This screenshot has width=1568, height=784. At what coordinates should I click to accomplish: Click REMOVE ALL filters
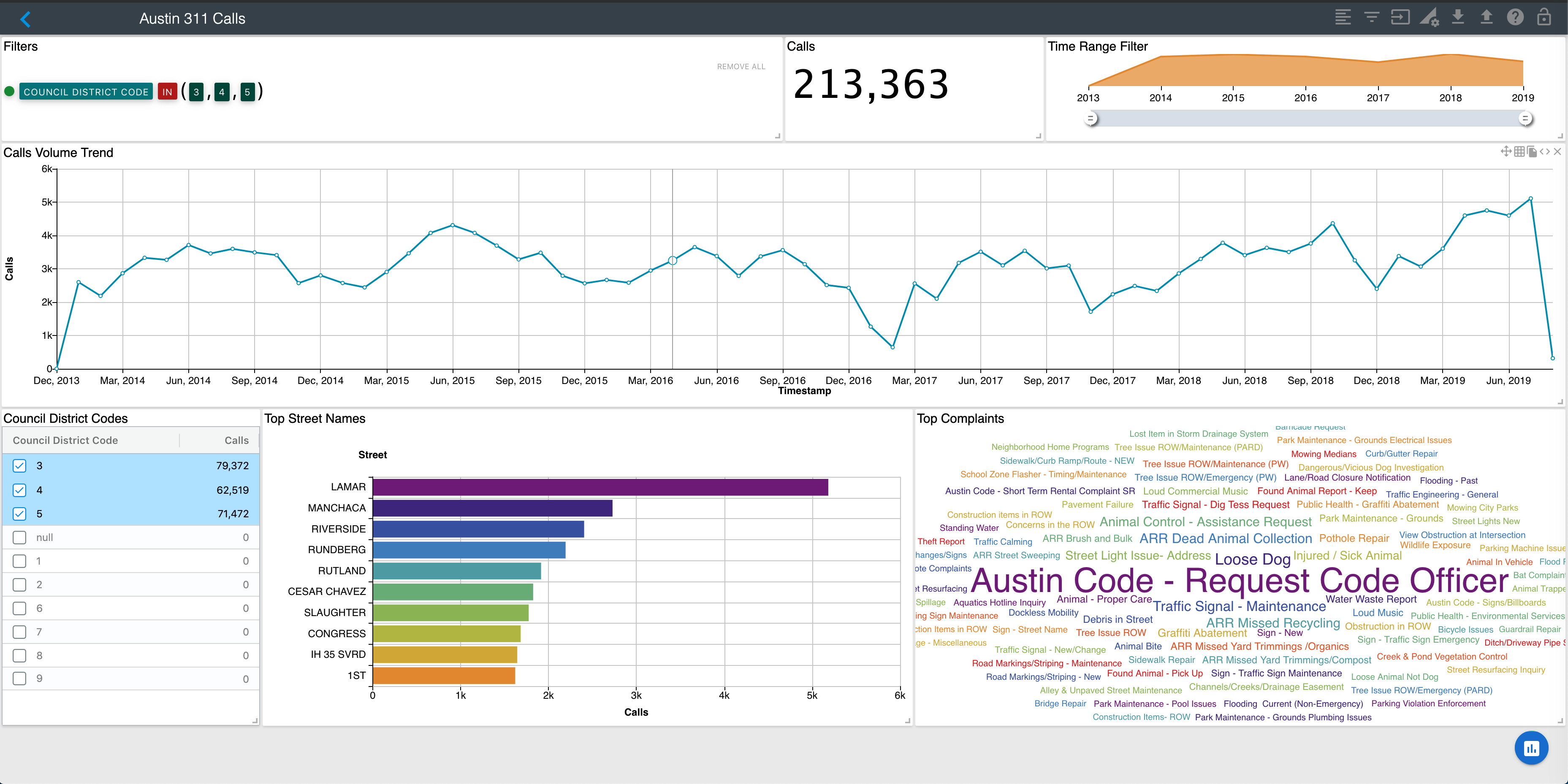pyautogui.click(x=741, y=67)
